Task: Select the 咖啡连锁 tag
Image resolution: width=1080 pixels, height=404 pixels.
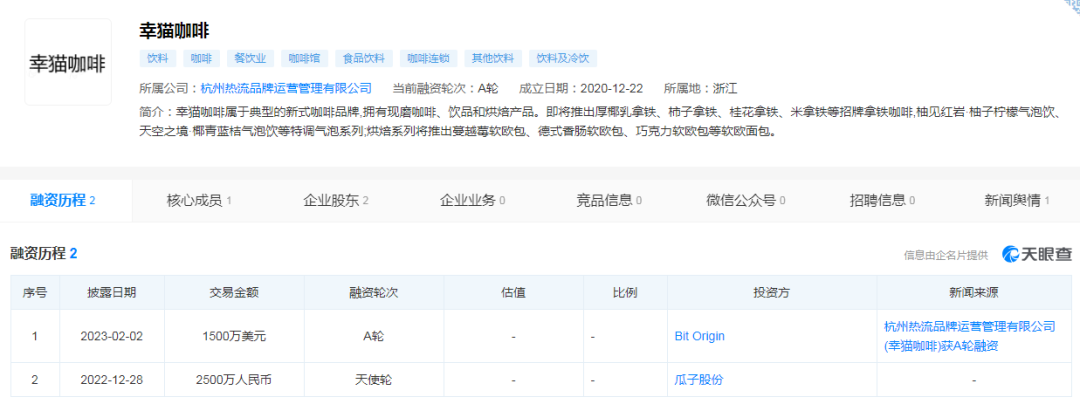Action: coord(429,59)
